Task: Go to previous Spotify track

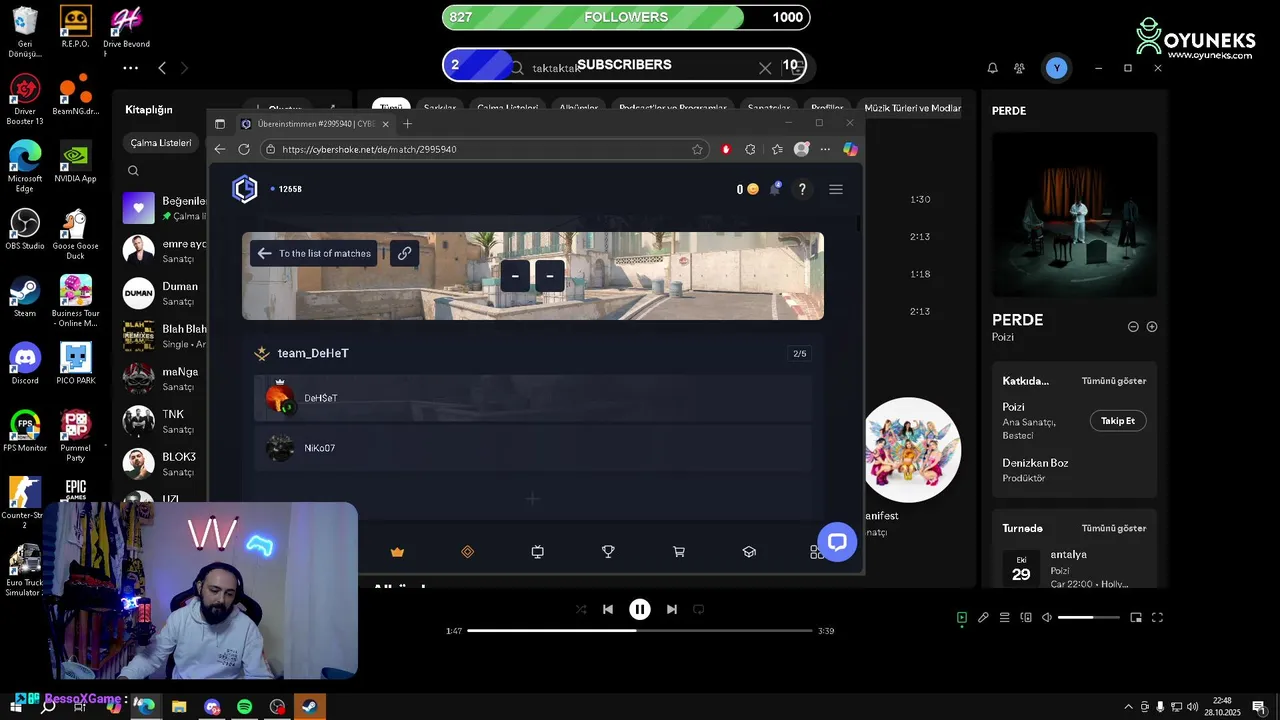Action: click(608, 609)
